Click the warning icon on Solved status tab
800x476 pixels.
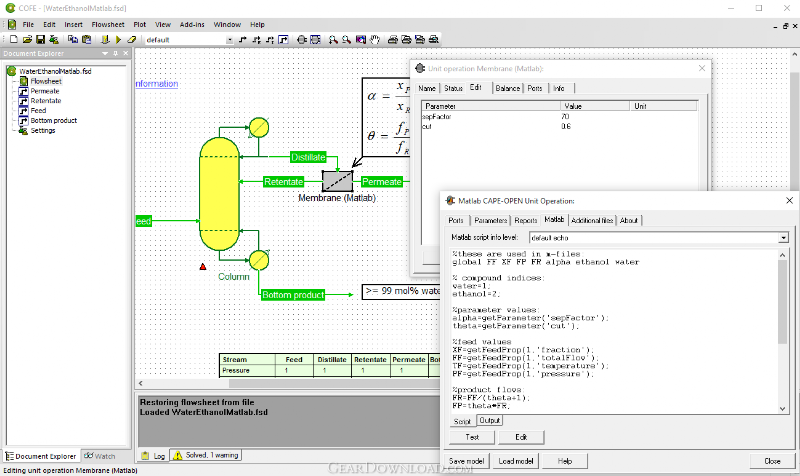click(x=178, y=455)
